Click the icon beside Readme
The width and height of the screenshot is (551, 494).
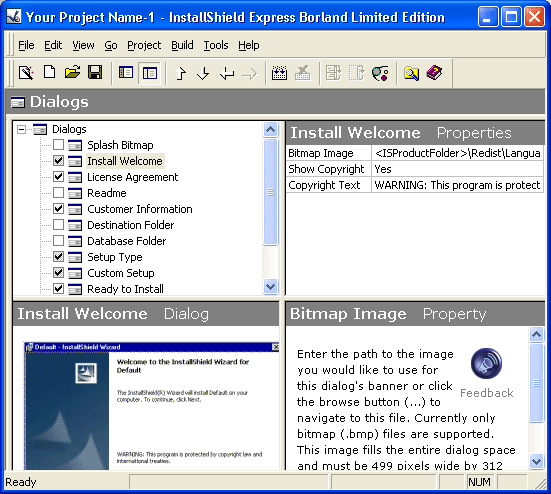tap(75, 193)
